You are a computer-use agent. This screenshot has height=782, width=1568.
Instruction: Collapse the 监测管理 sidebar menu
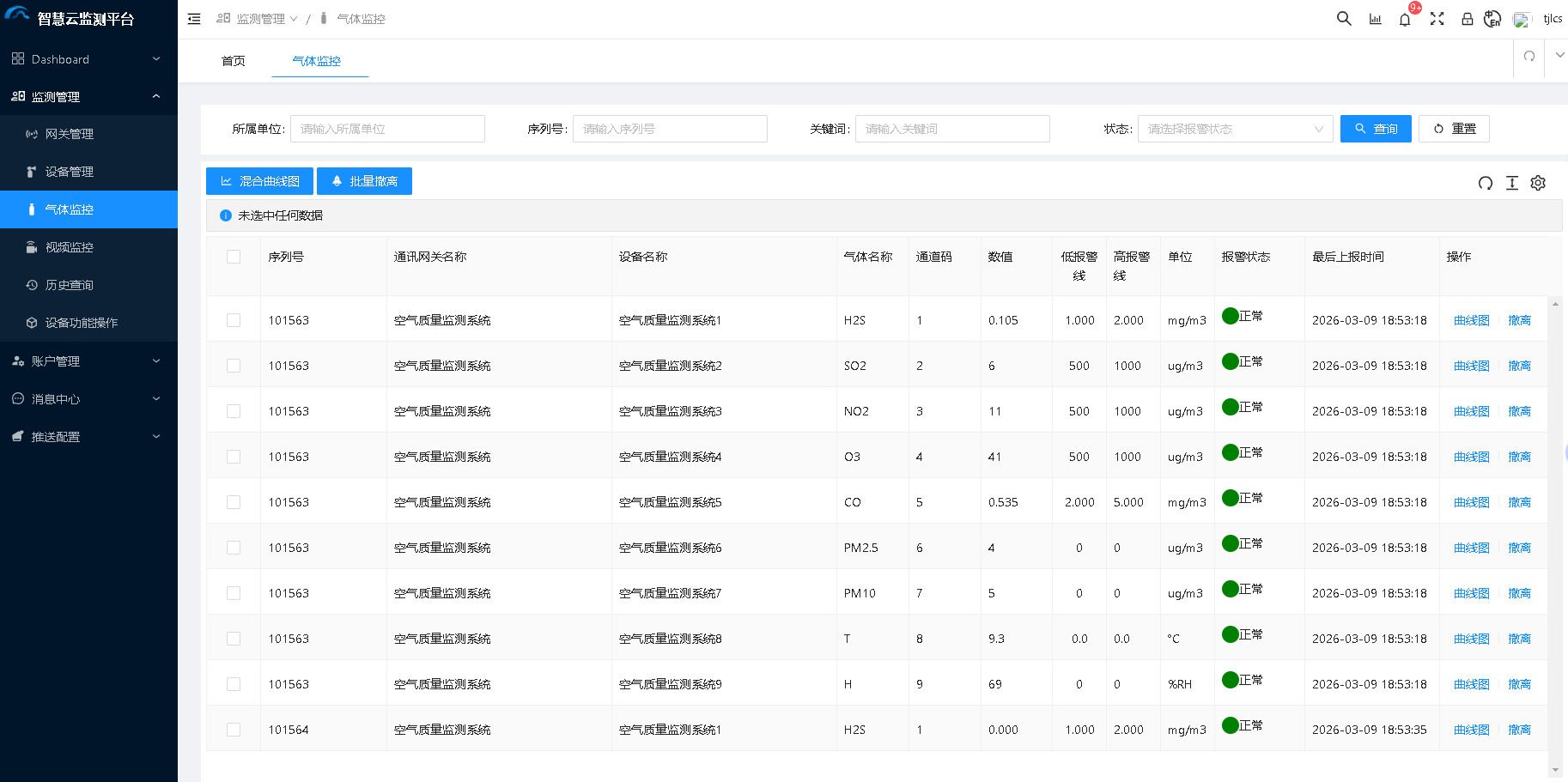tap(156, 96)
